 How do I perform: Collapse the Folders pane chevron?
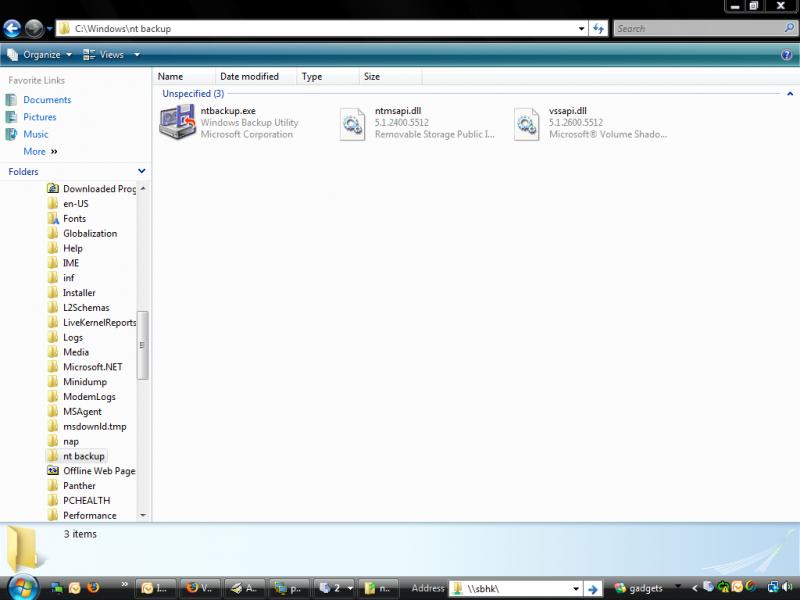click(141, 171)
